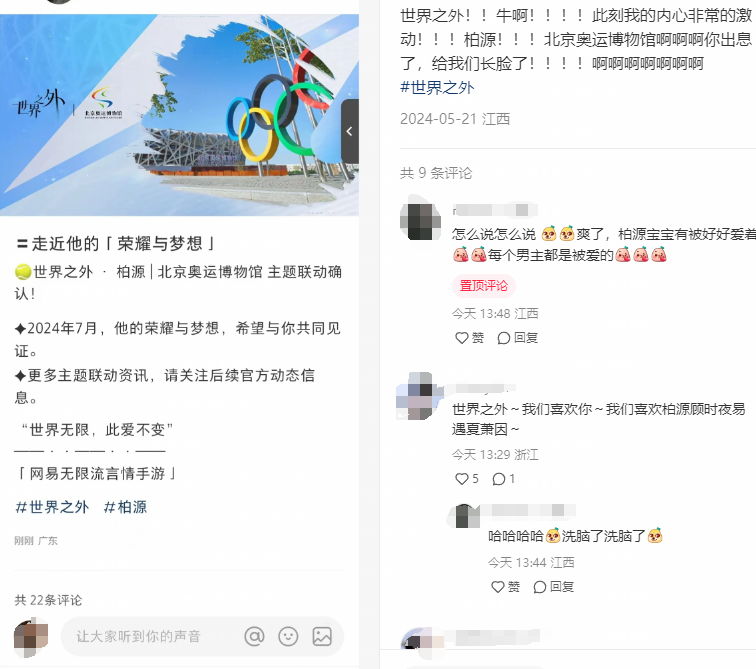Open the blue #世界之外 hashtag in the right post
This screenshot has width=756, height=669.
click(437, 87)
